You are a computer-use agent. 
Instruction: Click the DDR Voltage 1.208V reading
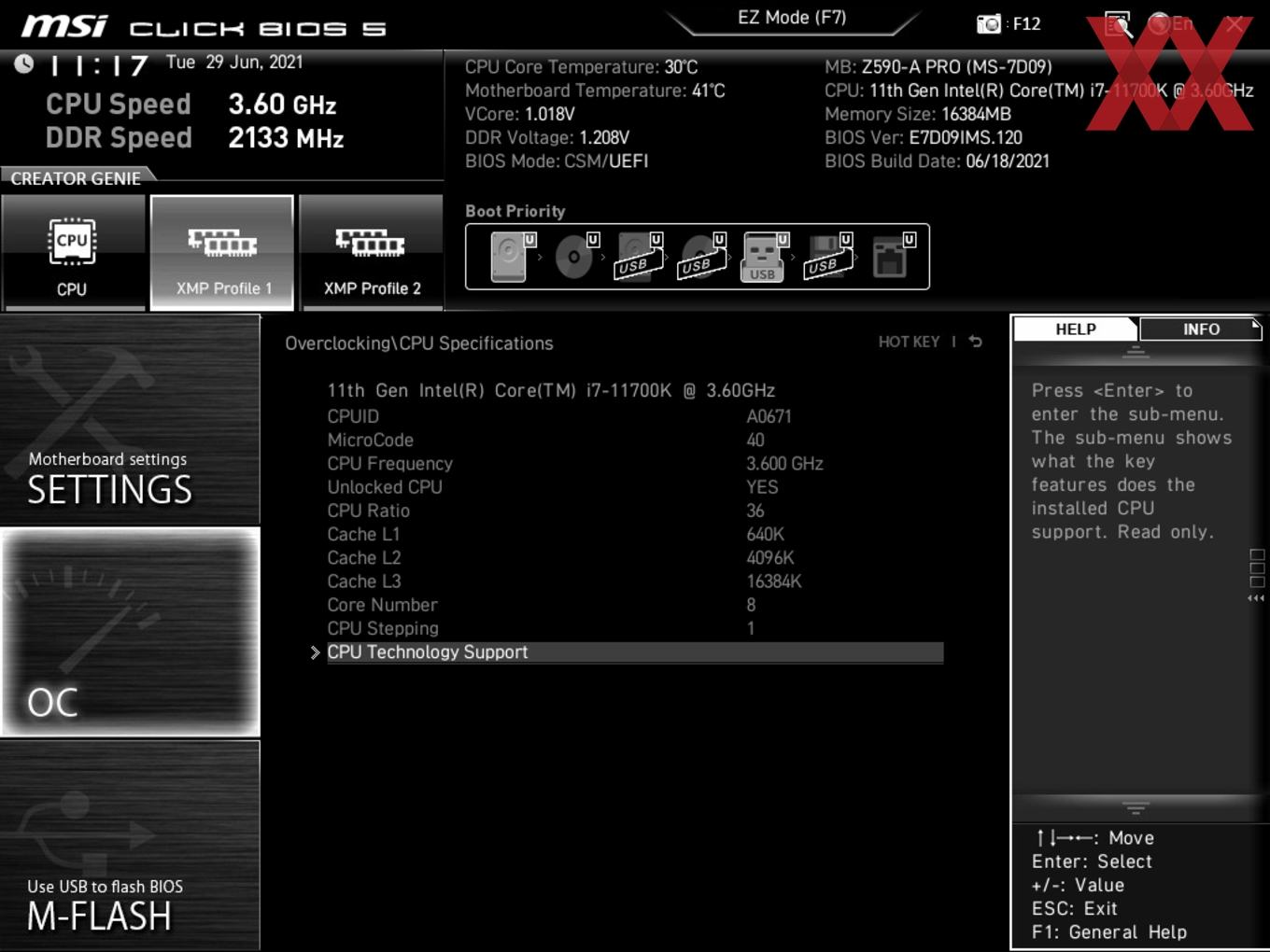[x=547, y=137]
